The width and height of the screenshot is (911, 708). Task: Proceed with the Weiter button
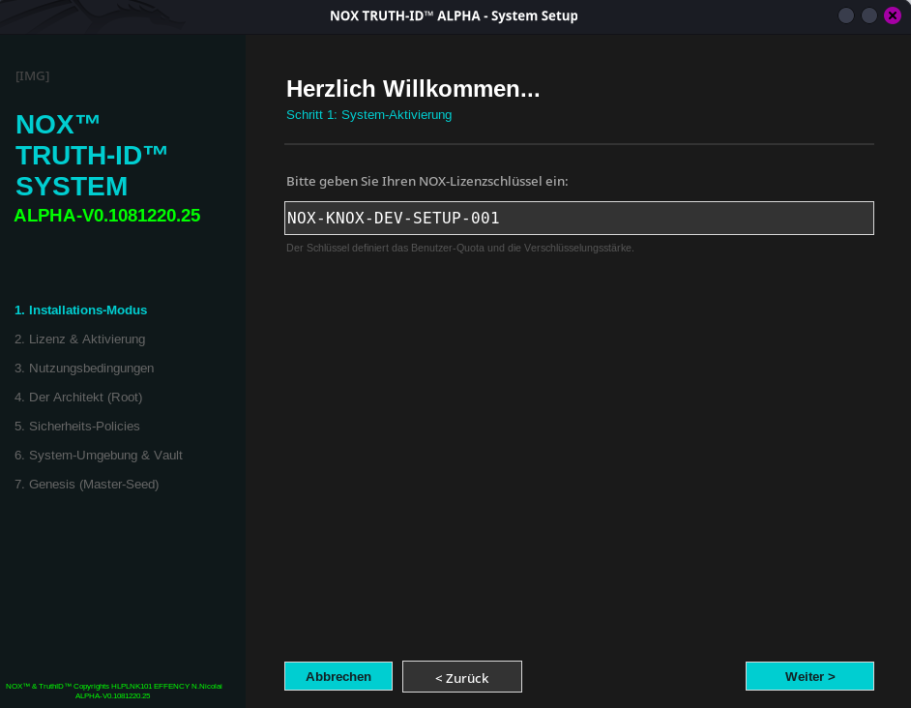pyautogui.click(x=809, y=676)
